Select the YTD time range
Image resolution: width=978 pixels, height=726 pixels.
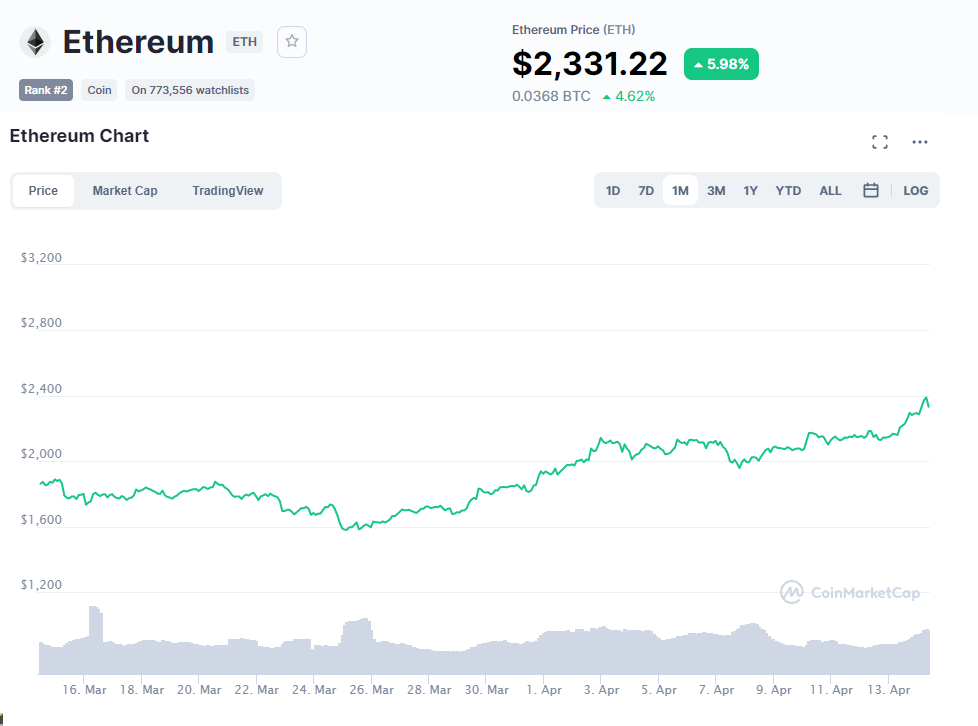pyautogui.click(x=788, y=191)
